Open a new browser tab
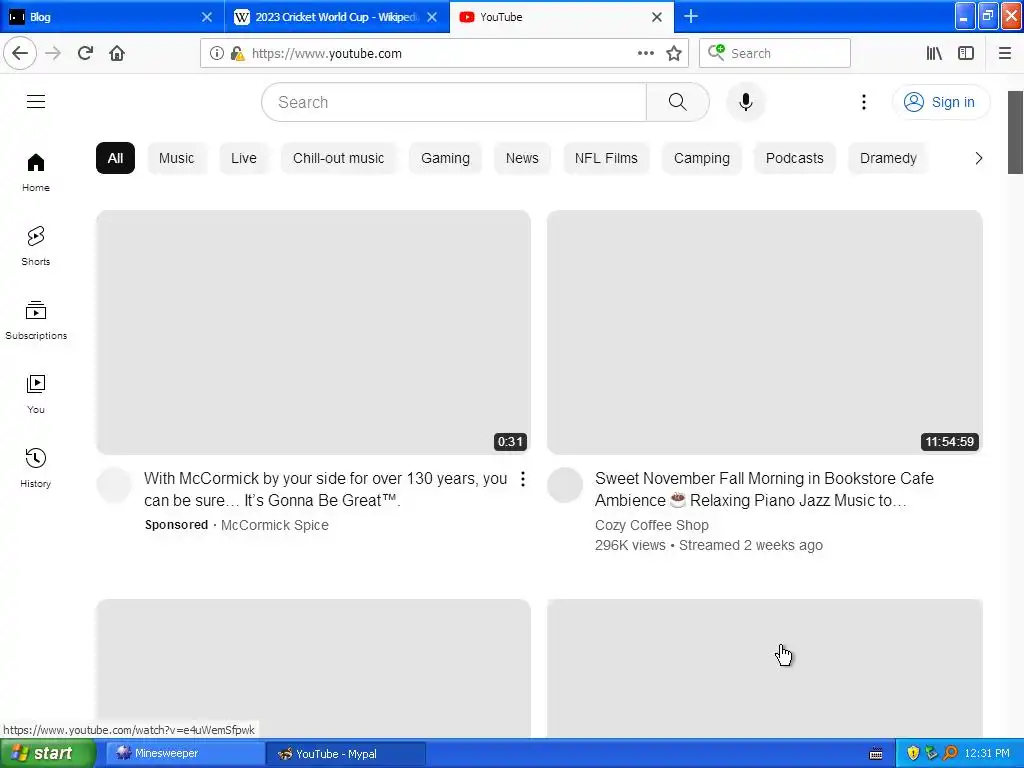The width and height of the screenshot is (1024, 768). [x=690, y=16]
